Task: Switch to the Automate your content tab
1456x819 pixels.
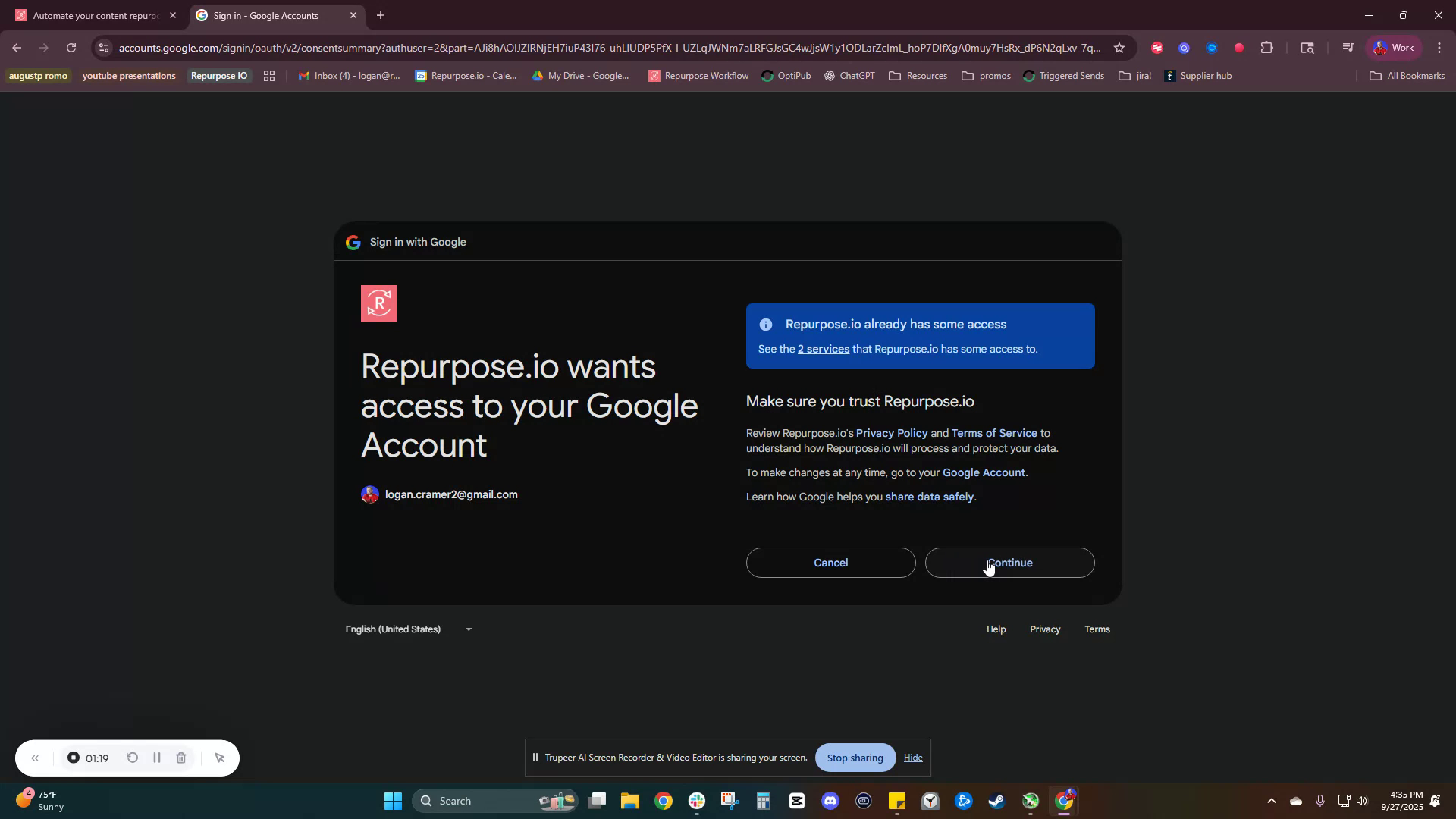Action: (x=91, y=15)
